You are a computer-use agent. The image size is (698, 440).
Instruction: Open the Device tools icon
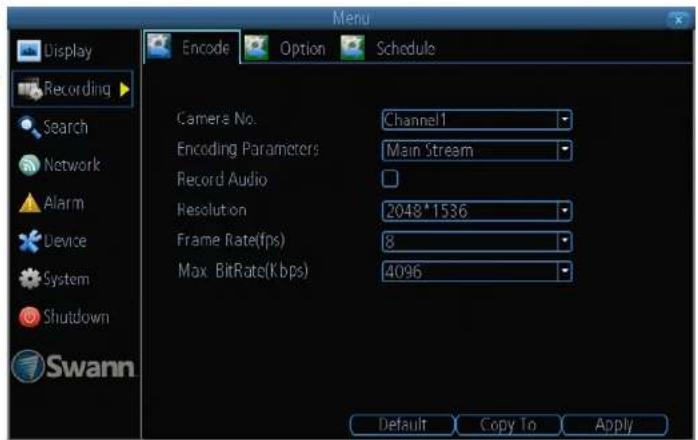point(30,241)
